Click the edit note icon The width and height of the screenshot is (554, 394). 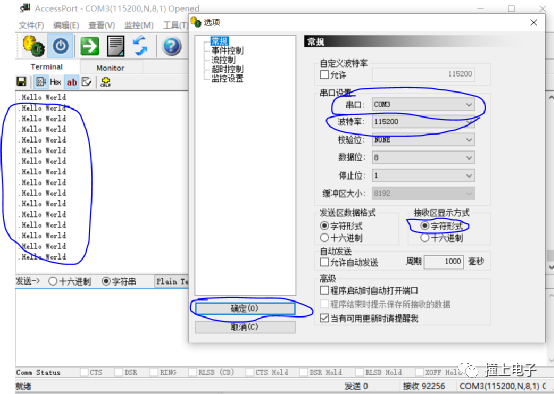(x=86, y=82)
